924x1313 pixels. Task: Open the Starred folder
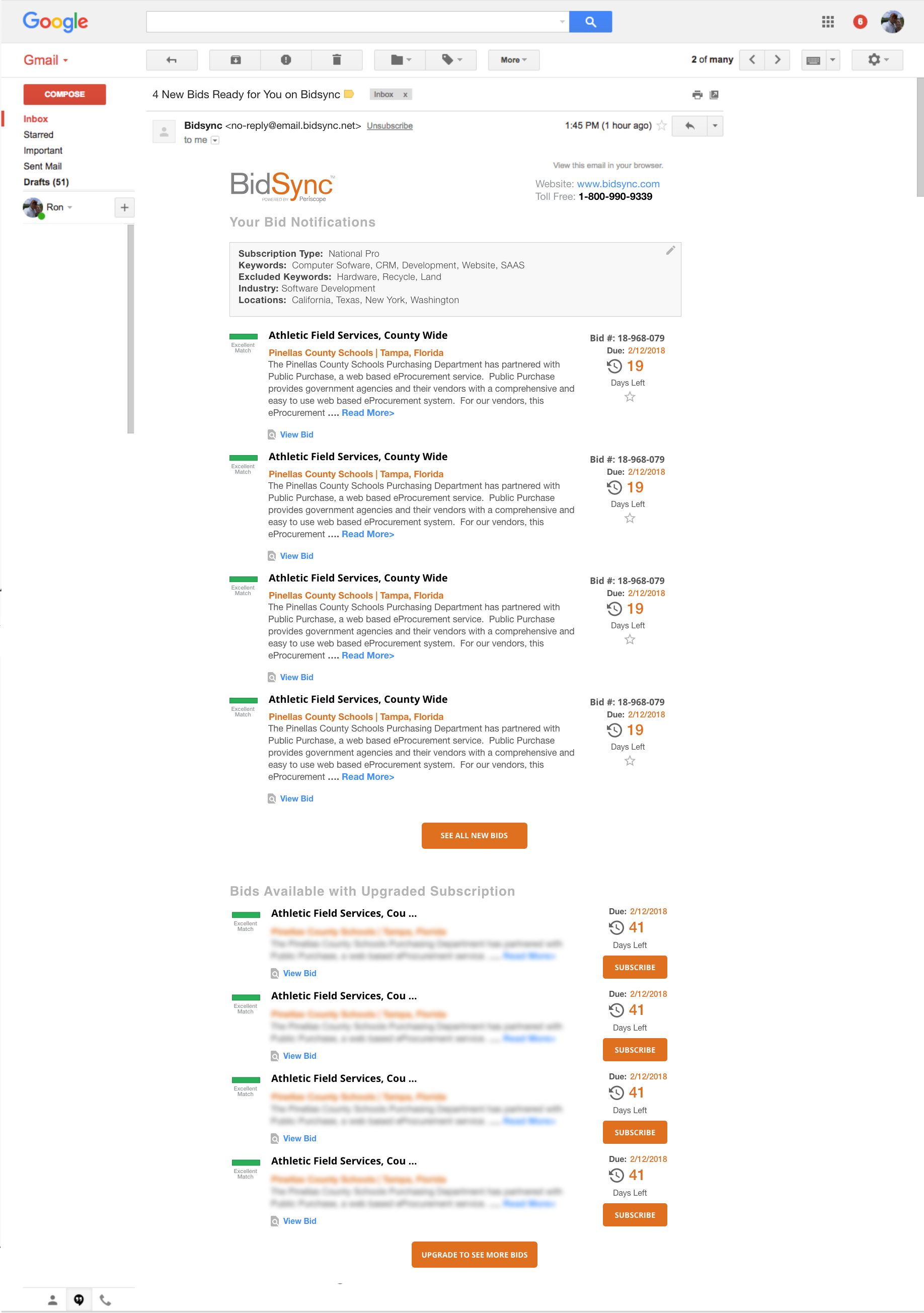[38, 135]
